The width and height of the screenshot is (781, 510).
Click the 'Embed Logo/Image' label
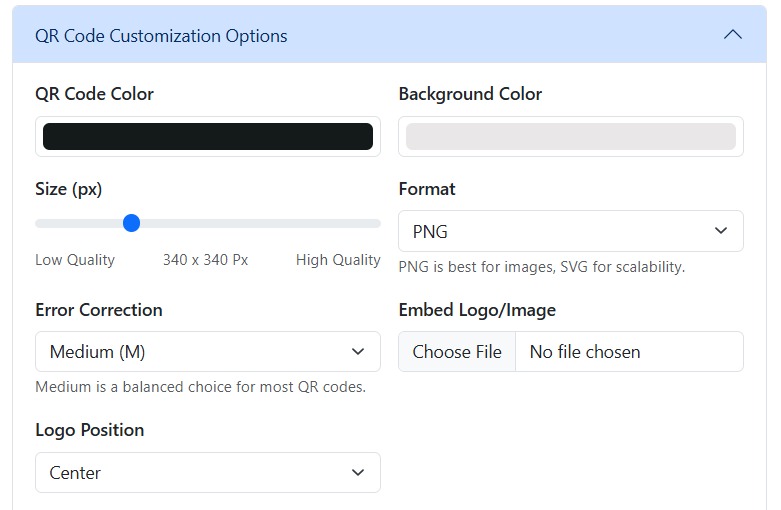pyautogui.click(x=477, y=310)
